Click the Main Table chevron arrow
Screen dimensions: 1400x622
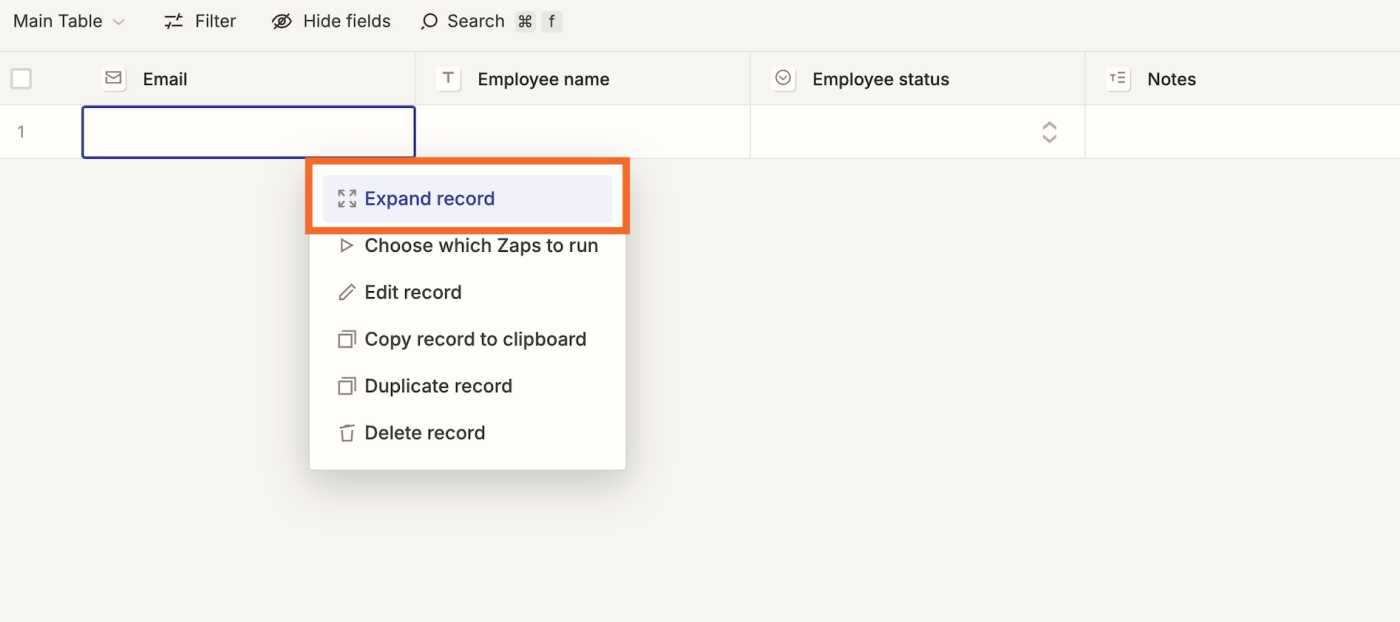point(119,22)
